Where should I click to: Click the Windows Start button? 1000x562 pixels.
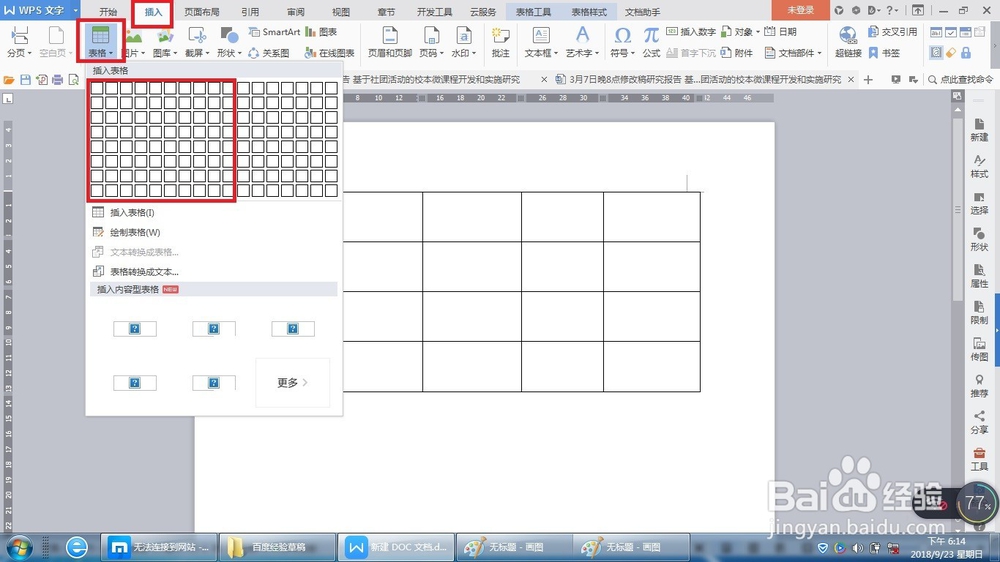point(19,547)
